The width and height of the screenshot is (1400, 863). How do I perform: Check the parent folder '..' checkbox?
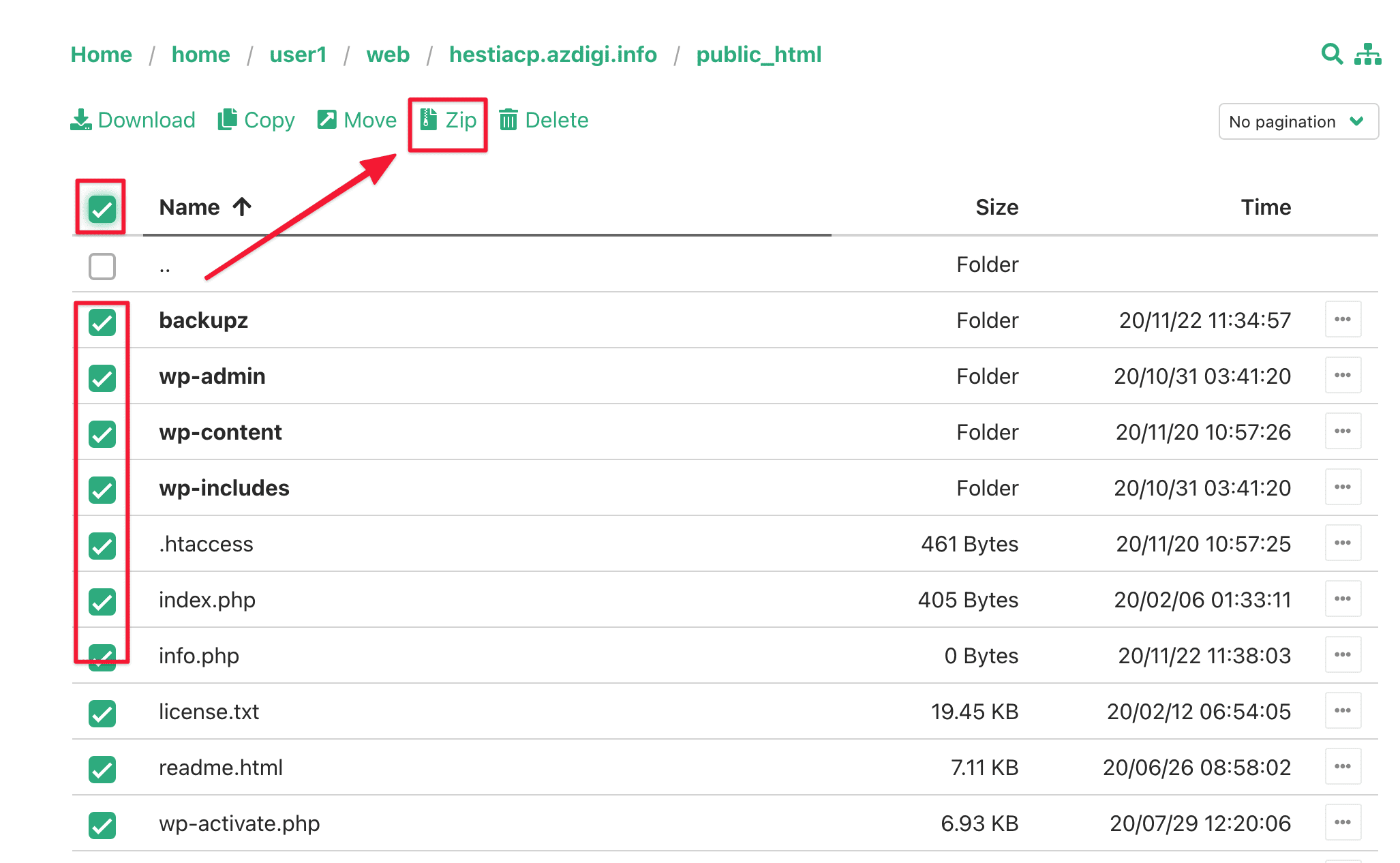coord(102,266)
